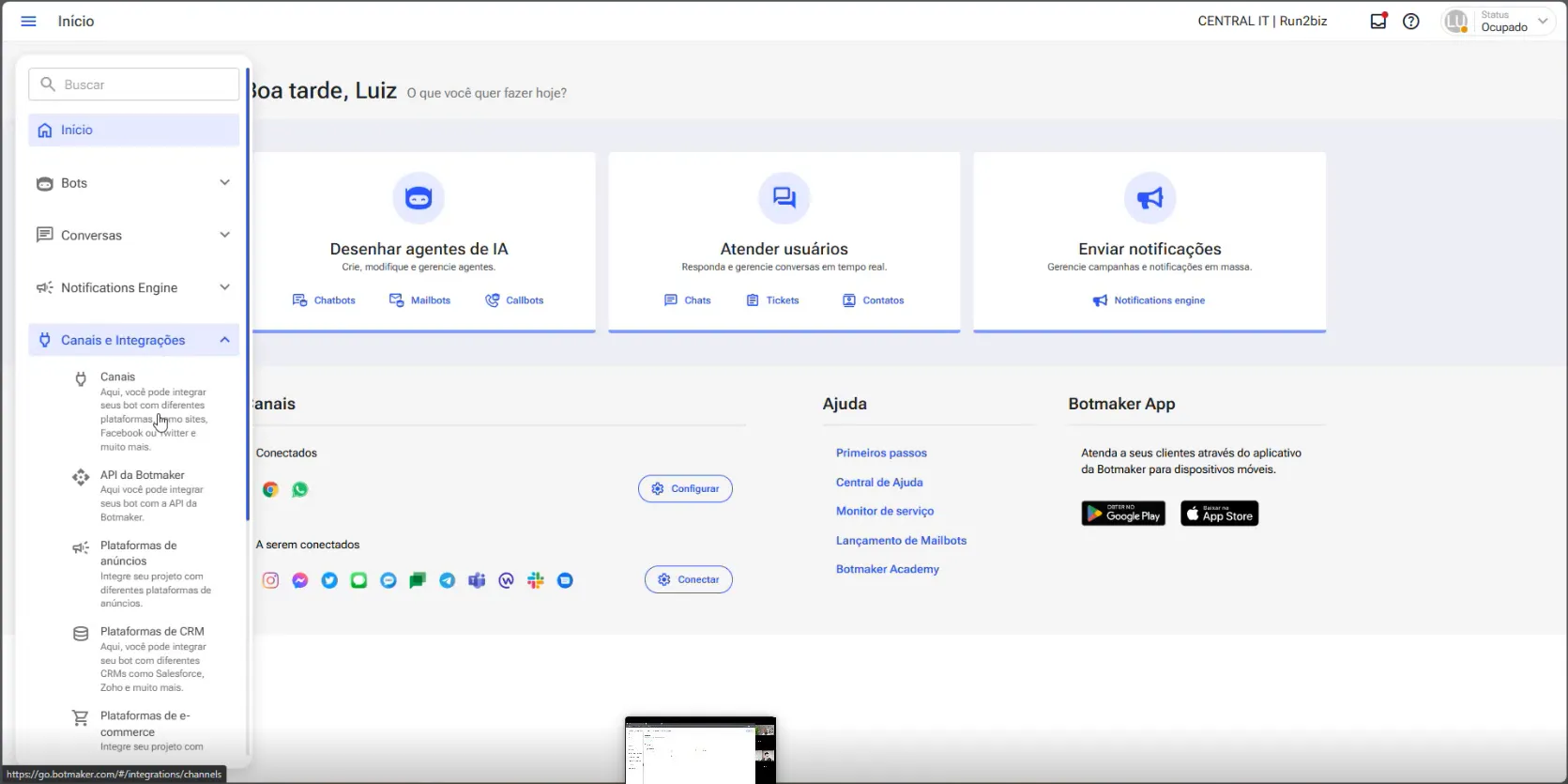This screenshot has width=1568, height=784.
Task: Open the Callbots link
Action: click(514, 300)
